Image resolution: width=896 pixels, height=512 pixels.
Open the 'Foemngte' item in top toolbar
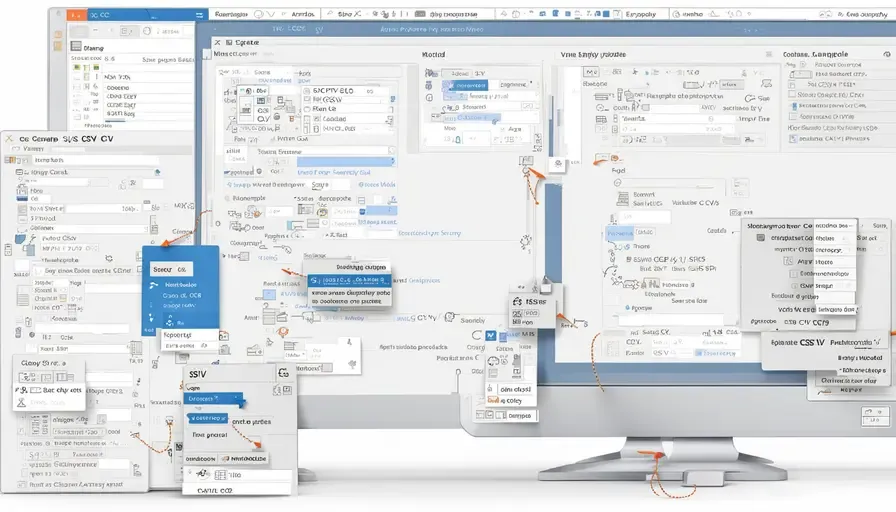pos(231,14)
